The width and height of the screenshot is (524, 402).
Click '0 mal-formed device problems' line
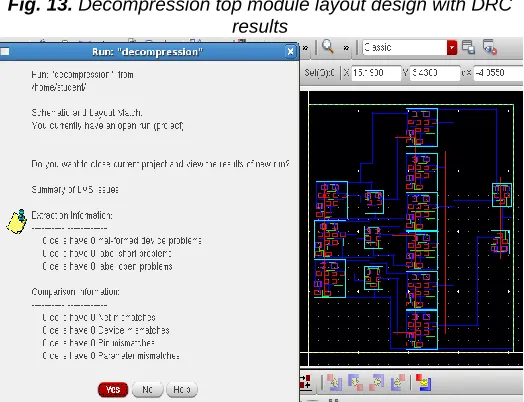point(122,241)
